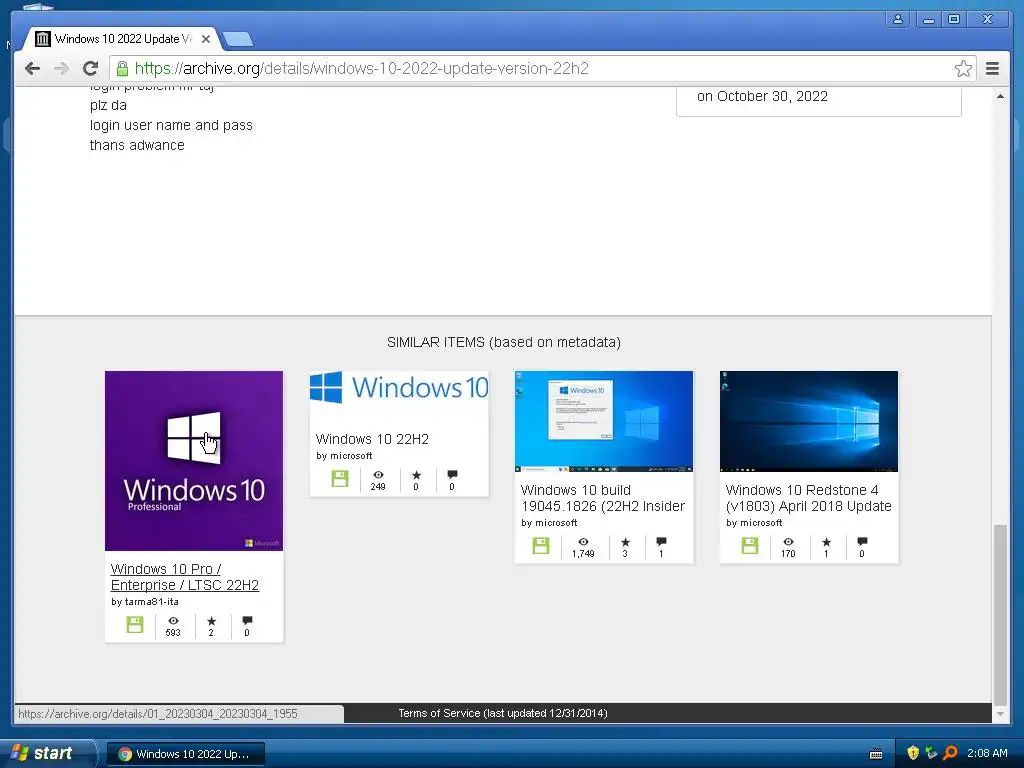Open the Windows 10 22H2 title link
This screenshot has height=768, width=1024.
click(x=372, y=439)
